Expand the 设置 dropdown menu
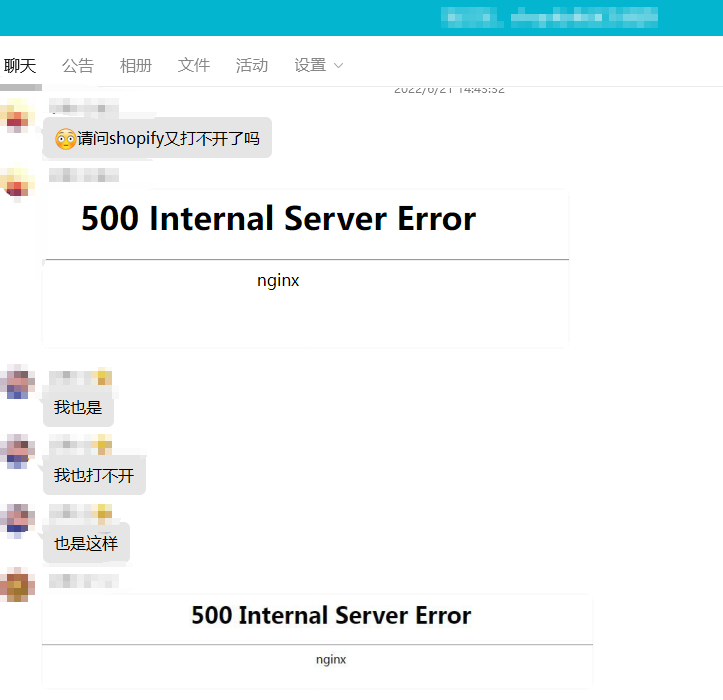 (x=319, y=65)
